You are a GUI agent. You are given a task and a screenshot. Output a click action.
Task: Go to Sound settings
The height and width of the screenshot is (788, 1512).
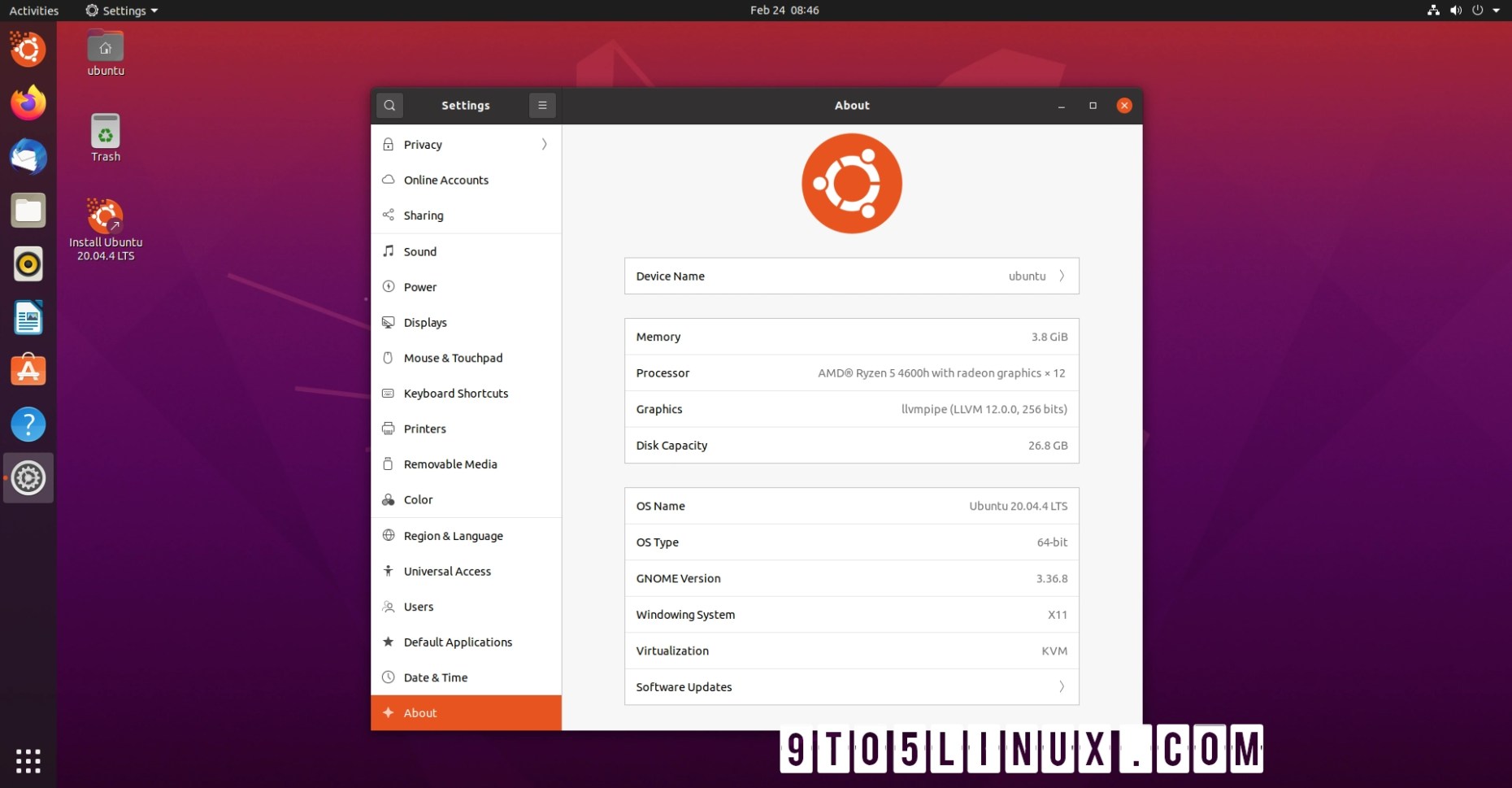pos(466,251)
